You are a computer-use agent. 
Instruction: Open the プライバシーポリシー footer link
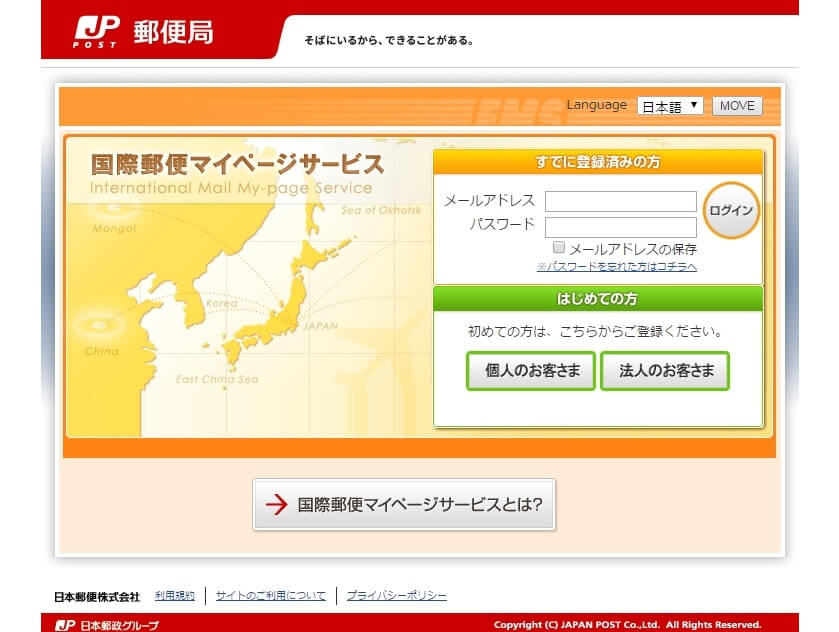[x=396, y=595]
